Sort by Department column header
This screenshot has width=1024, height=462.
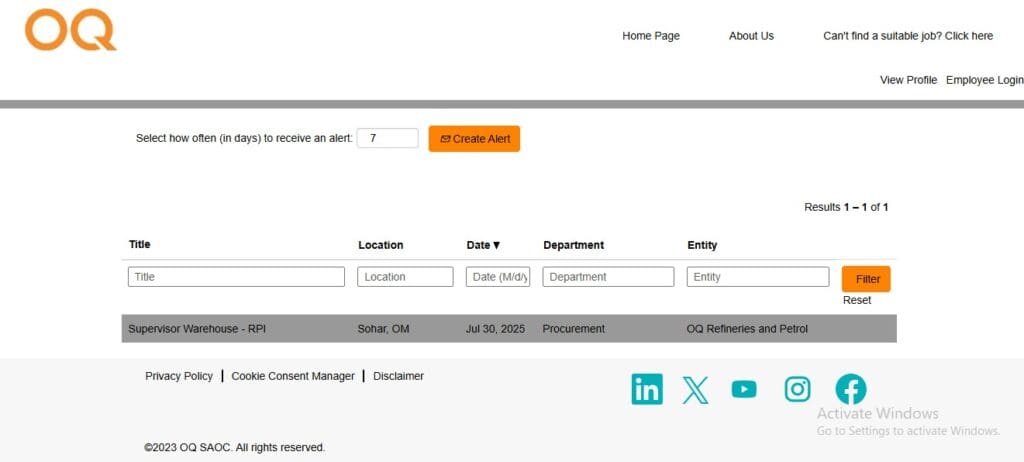coord(573,245)
